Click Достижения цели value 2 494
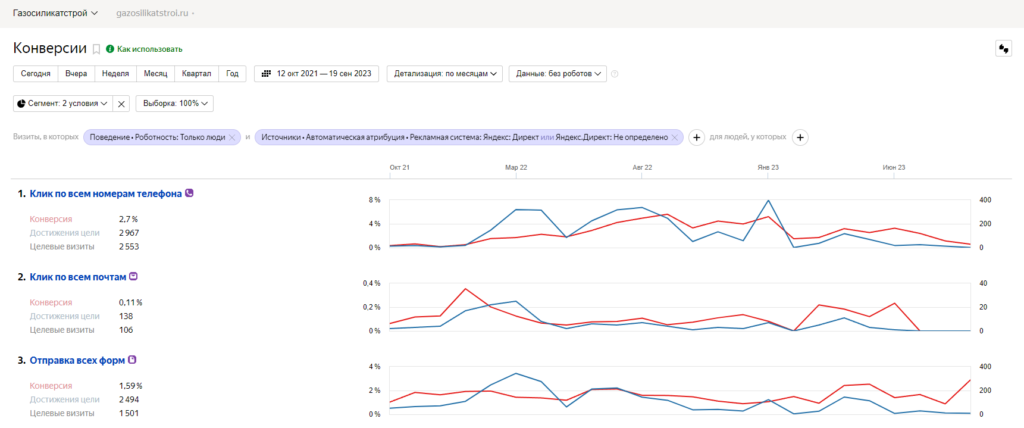Viewport: 1024px width, 428px height. click(129, 399)
